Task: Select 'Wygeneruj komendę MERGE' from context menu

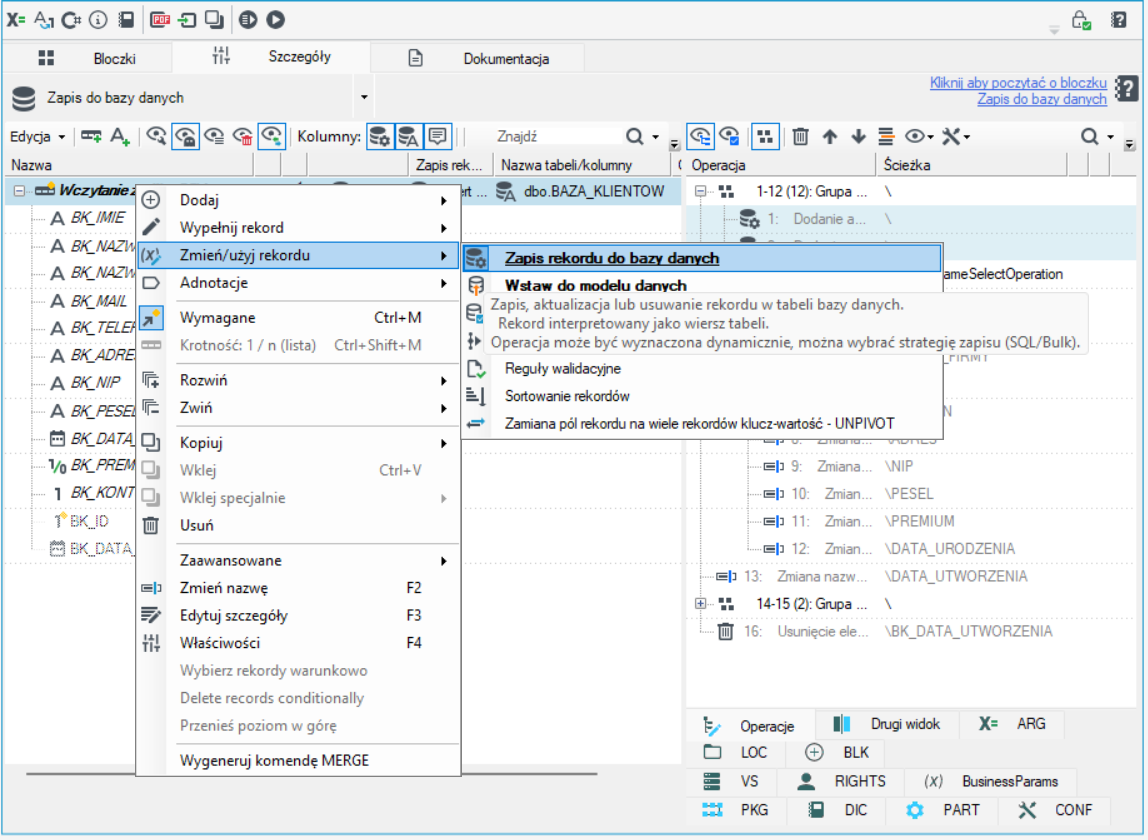Action: 299,760
